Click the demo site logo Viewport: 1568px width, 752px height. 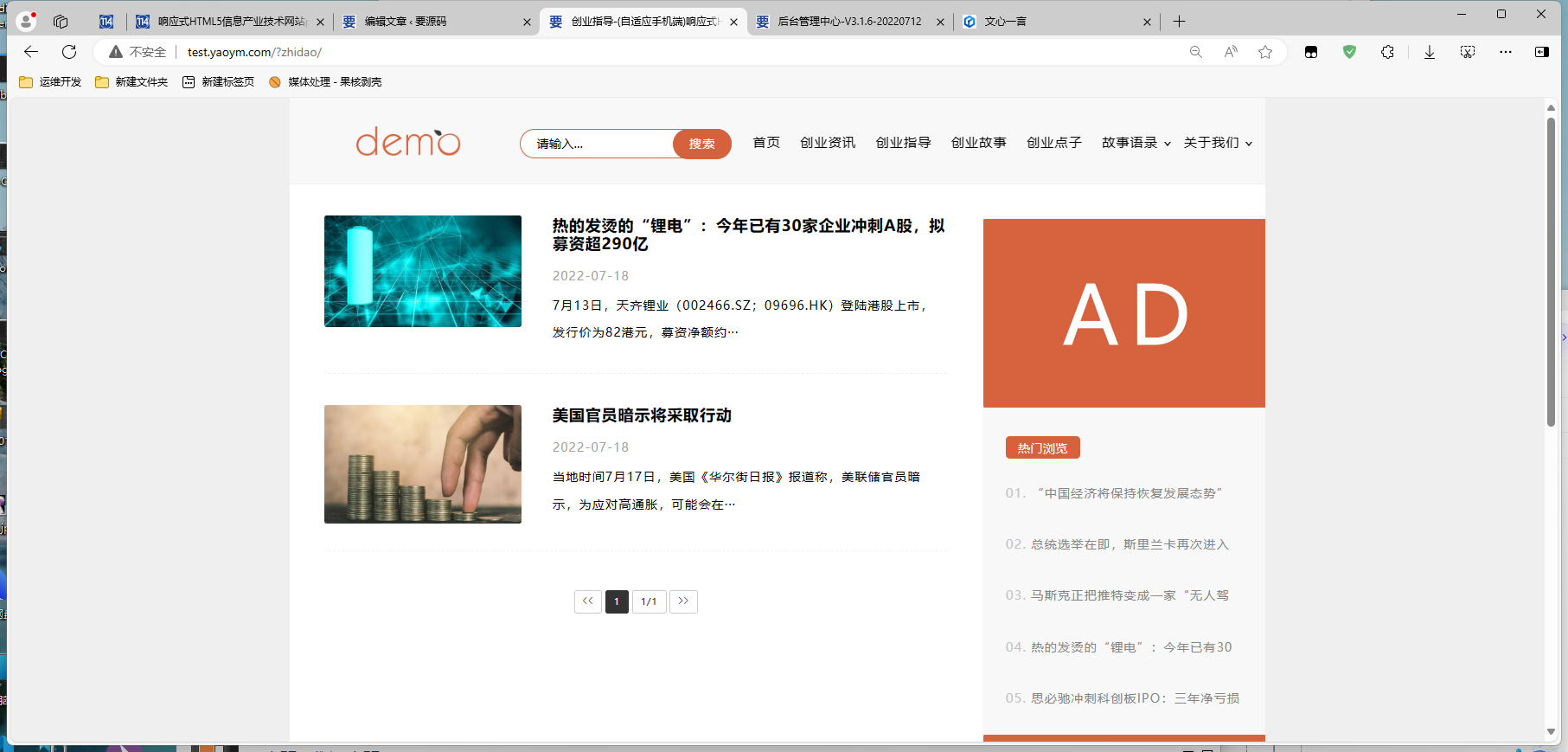[x=408, y=142]
